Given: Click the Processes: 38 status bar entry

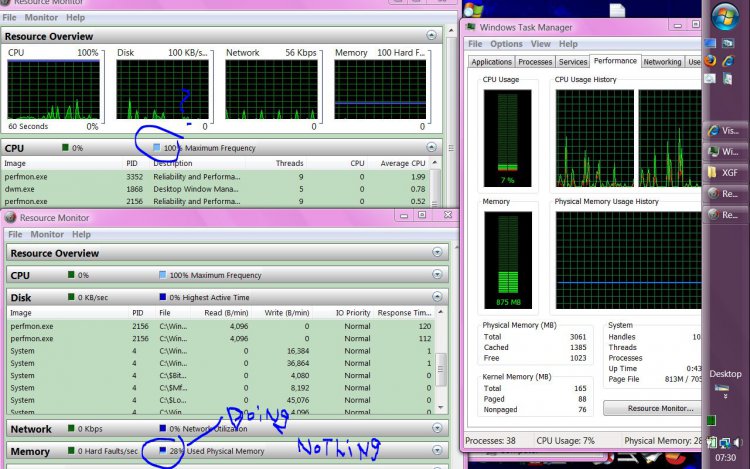Looking at the screenshot, I should click(491, 440).
